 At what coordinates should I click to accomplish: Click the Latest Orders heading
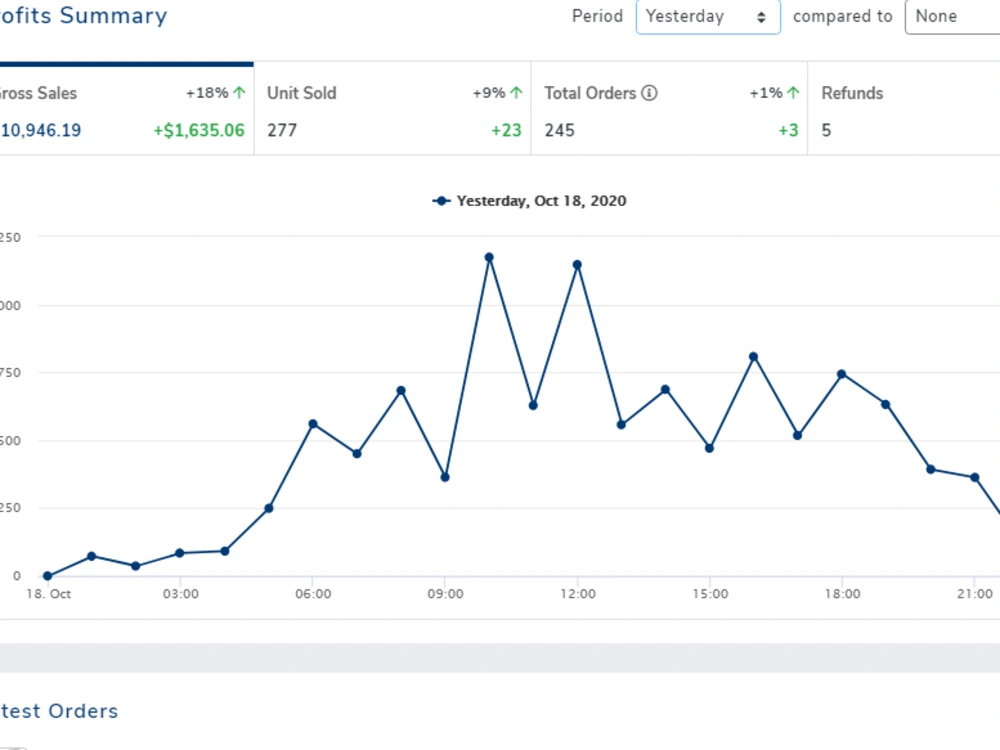59,711
